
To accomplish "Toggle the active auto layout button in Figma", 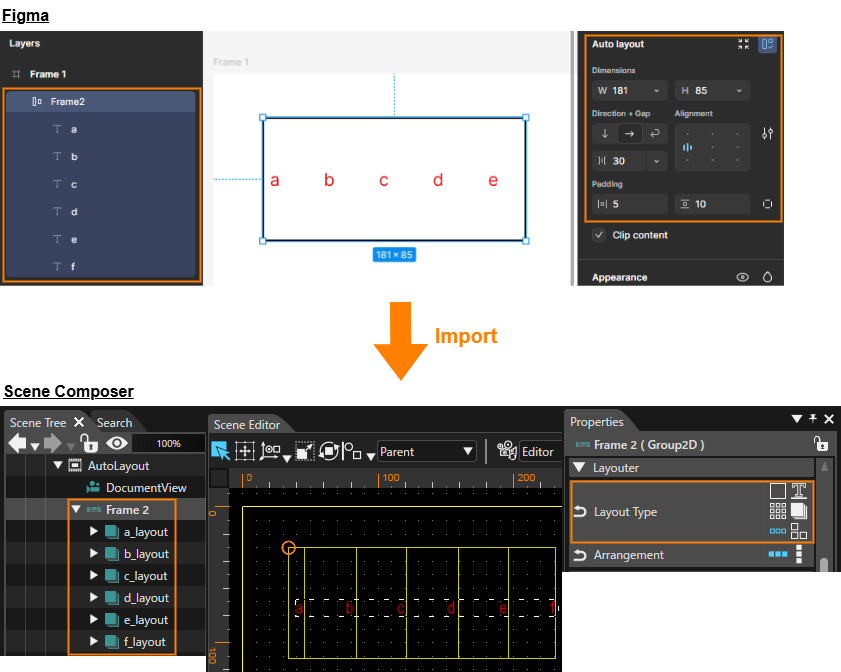I will click(x=768, y=44).
